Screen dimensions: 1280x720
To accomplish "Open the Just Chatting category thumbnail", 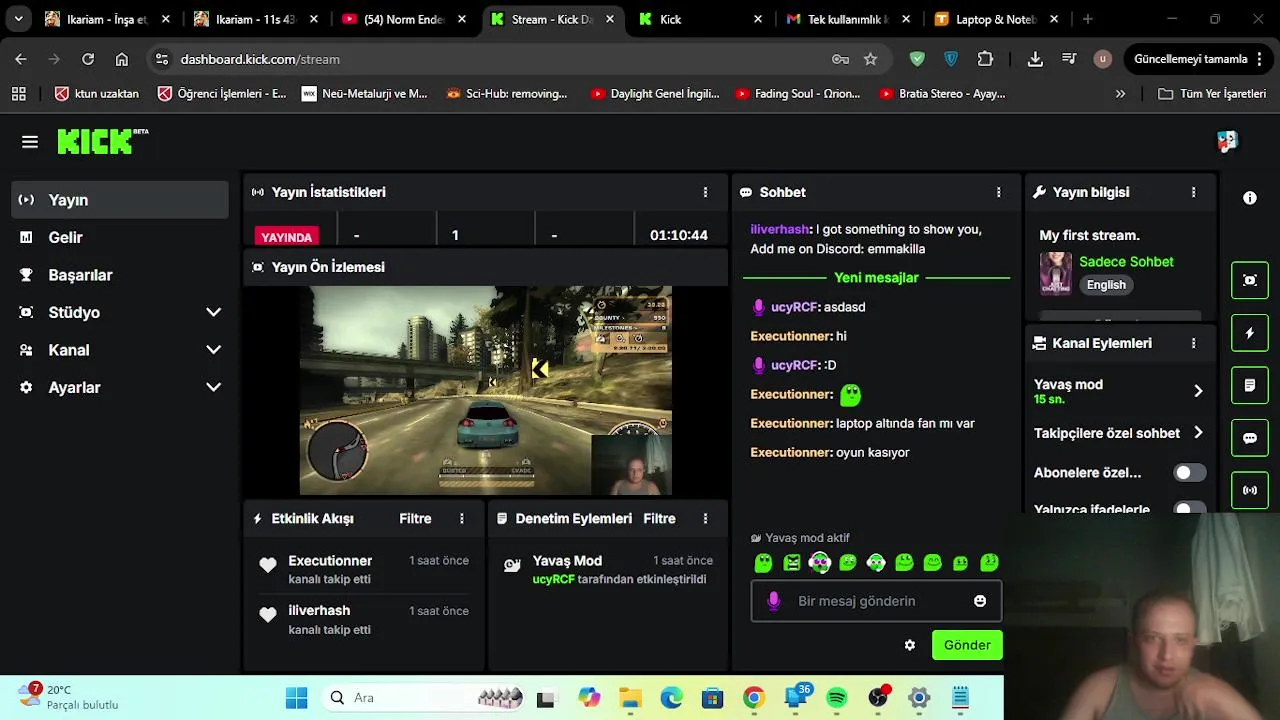I will (x=1056, y=273).
